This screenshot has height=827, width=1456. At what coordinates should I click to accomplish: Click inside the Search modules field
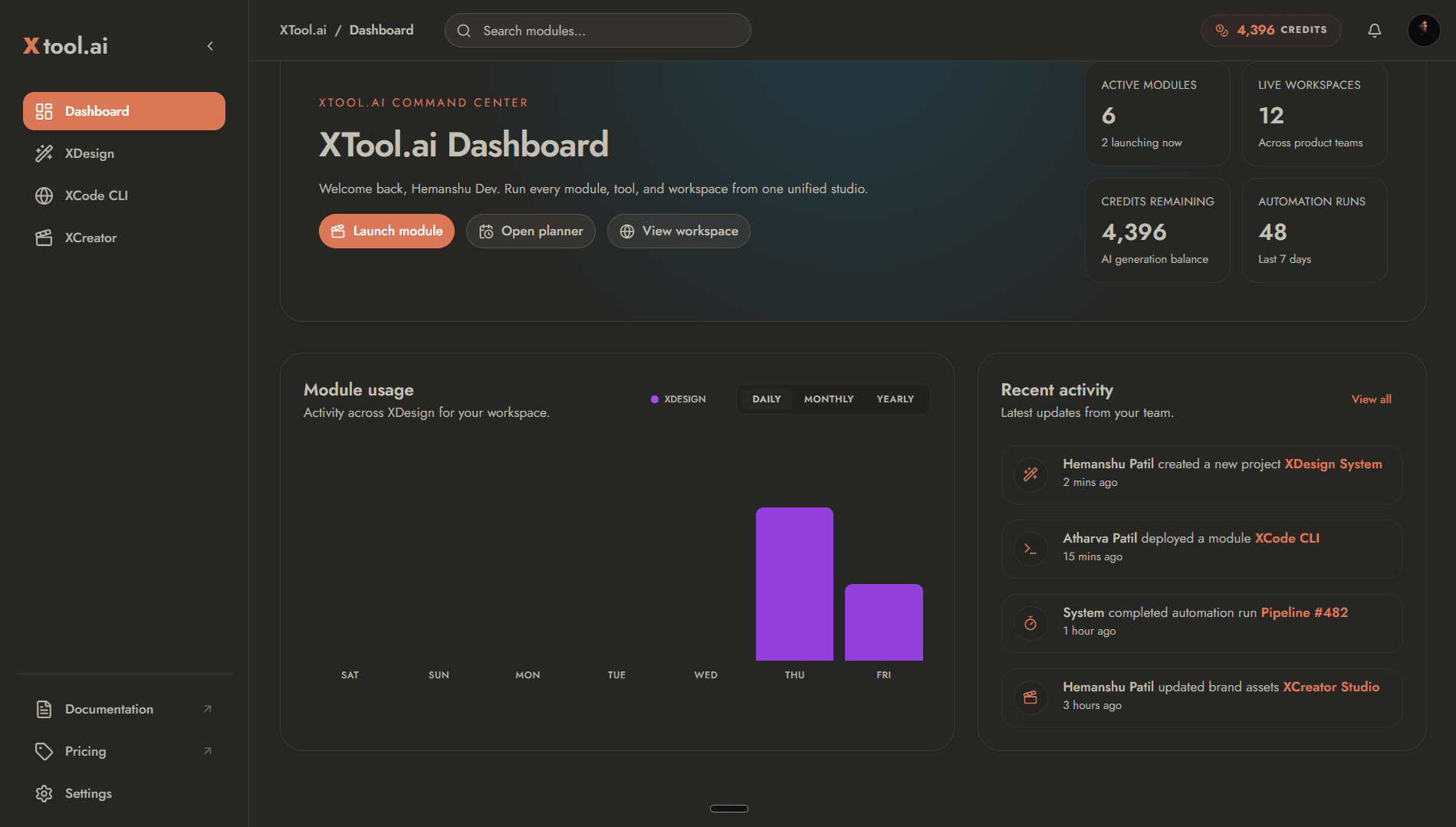click(598, 30)
